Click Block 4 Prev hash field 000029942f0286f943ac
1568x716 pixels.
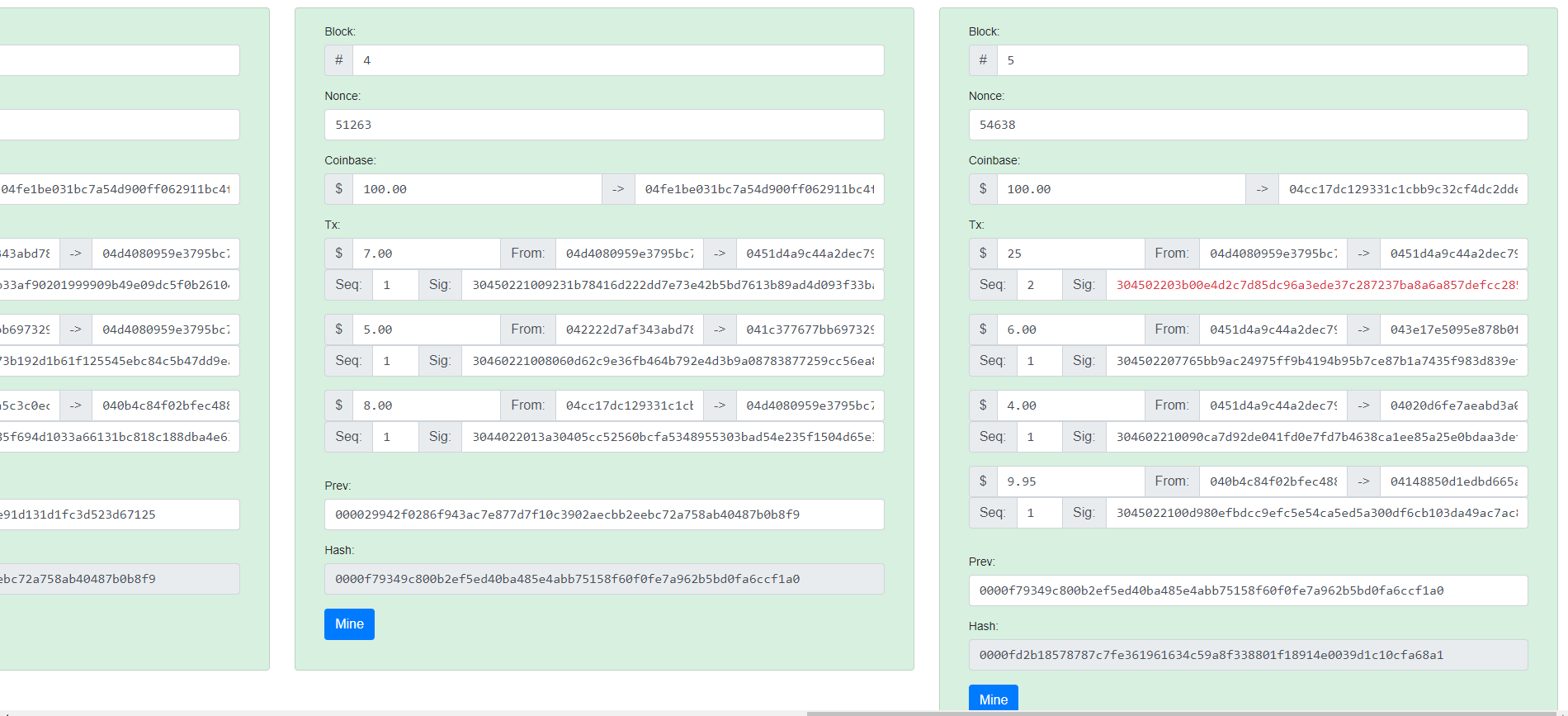click(604, 514)
